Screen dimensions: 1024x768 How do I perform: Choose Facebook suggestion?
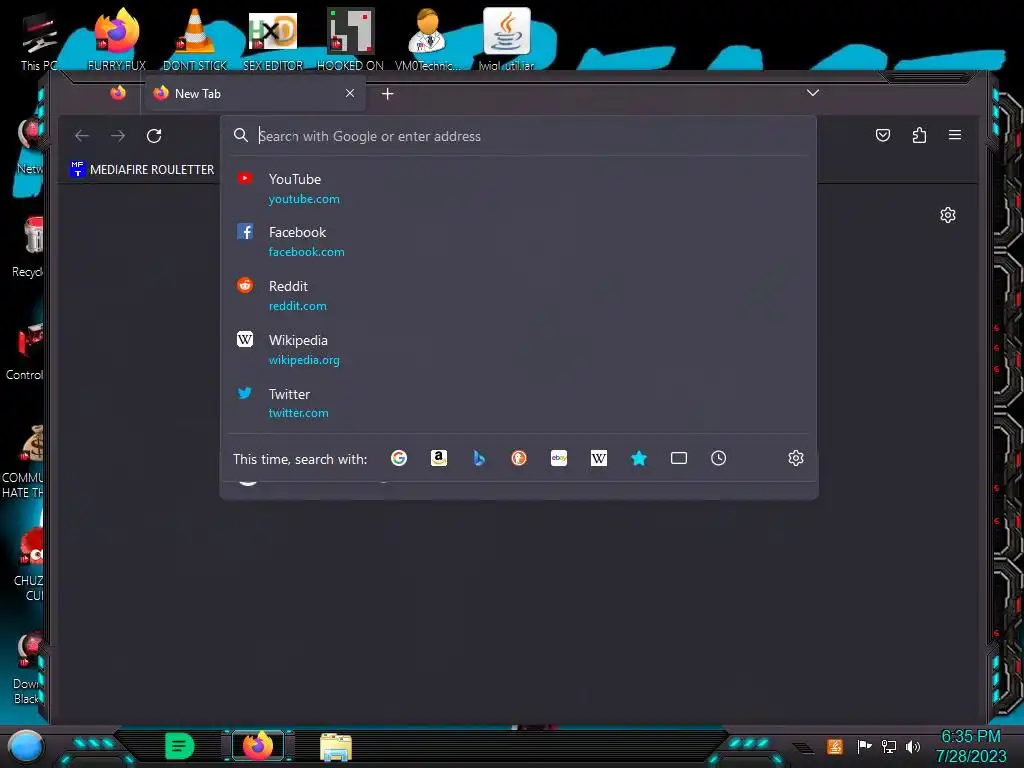coord(519,242)
